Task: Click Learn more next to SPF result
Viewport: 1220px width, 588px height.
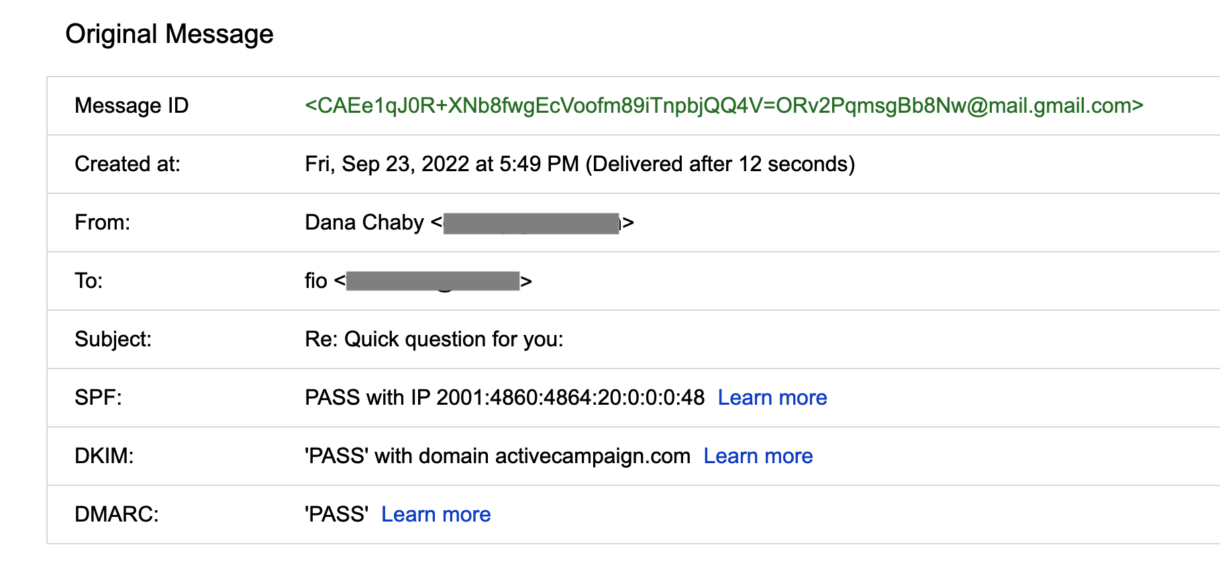Action: (772, 397)
